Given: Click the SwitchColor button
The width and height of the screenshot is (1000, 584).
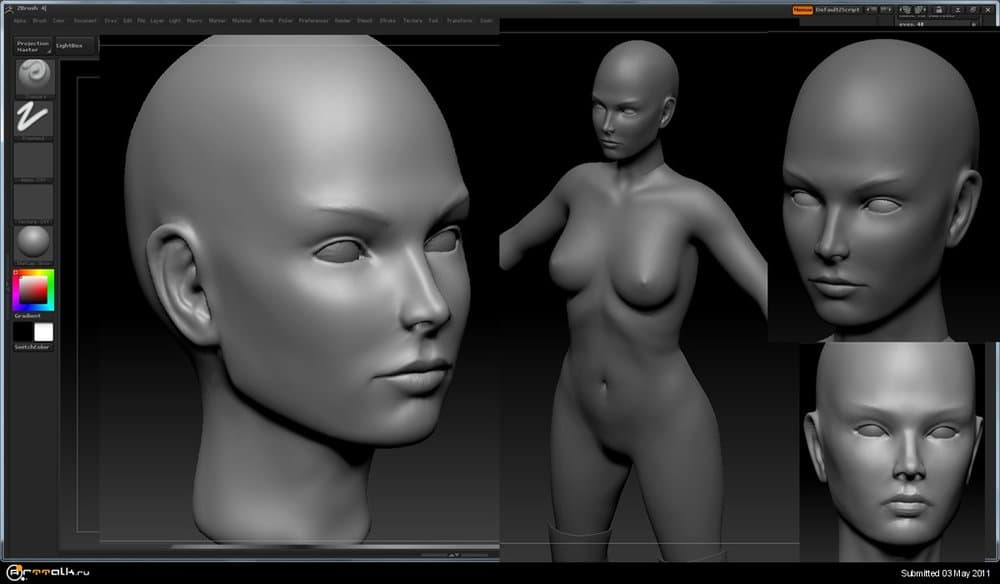Looking at the screenshot, I should [33, 347].
